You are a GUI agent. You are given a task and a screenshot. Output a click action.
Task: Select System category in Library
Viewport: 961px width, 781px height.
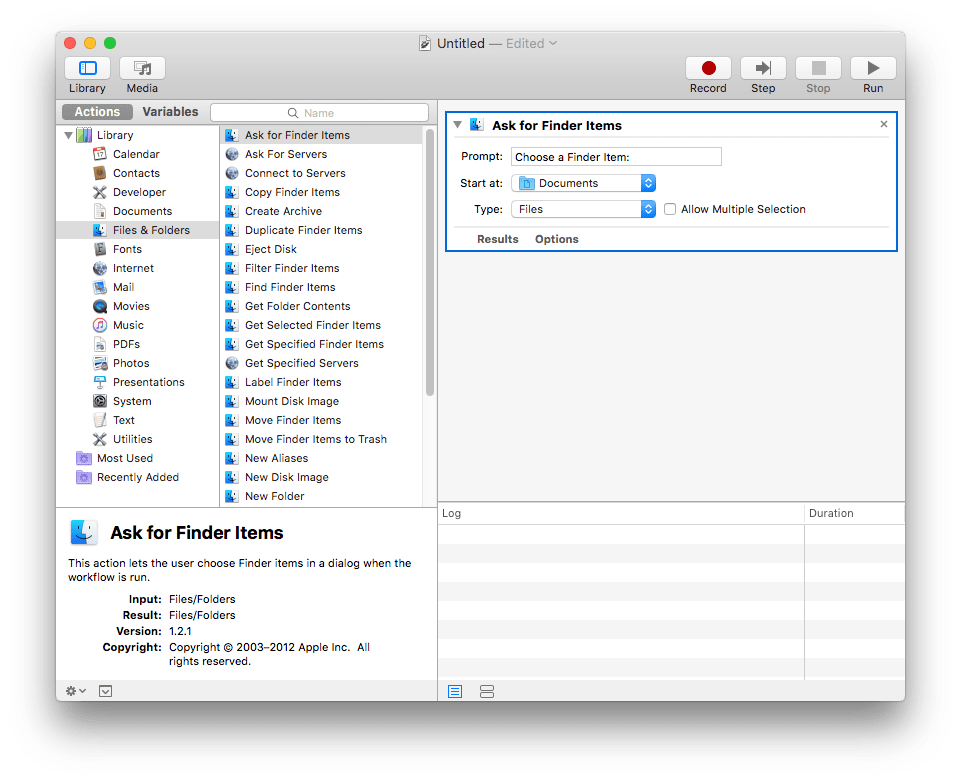pyautogui.click(x=132, y=401)
